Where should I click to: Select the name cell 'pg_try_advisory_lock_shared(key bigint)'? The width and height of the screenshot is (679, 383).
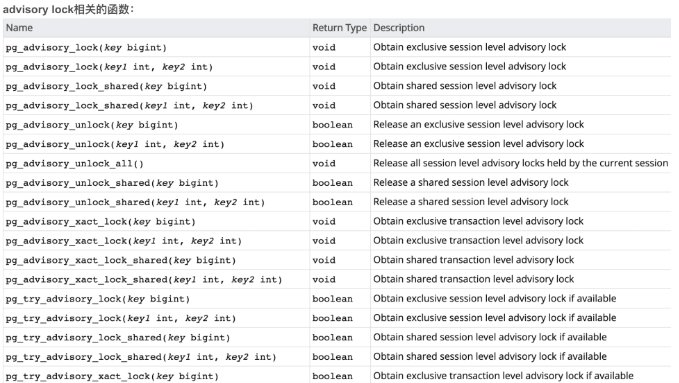(118, 338)
